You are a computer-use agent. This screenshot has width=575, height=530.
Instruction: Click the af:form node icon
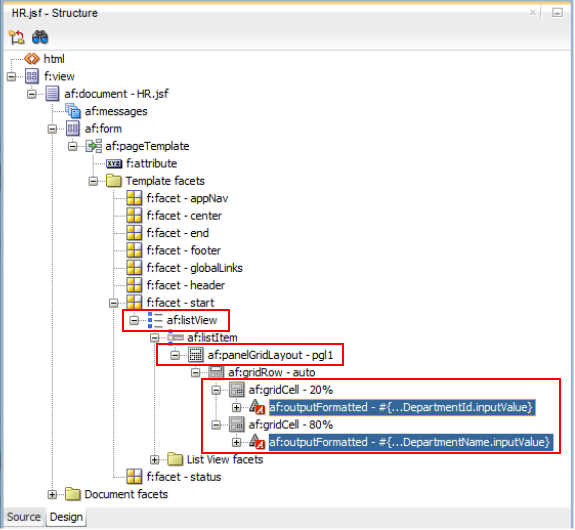[x=73, y=129]
